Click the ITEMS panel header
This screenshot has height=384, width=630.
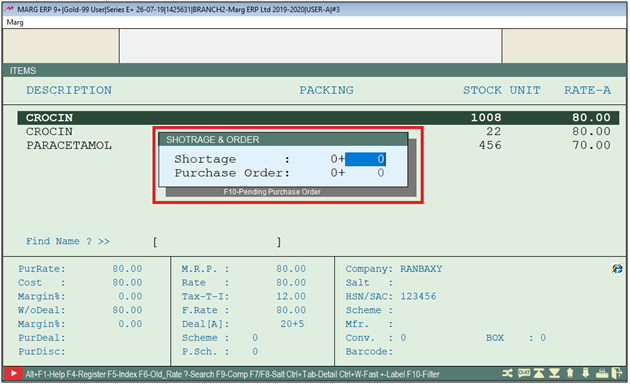tap(23, 71)
